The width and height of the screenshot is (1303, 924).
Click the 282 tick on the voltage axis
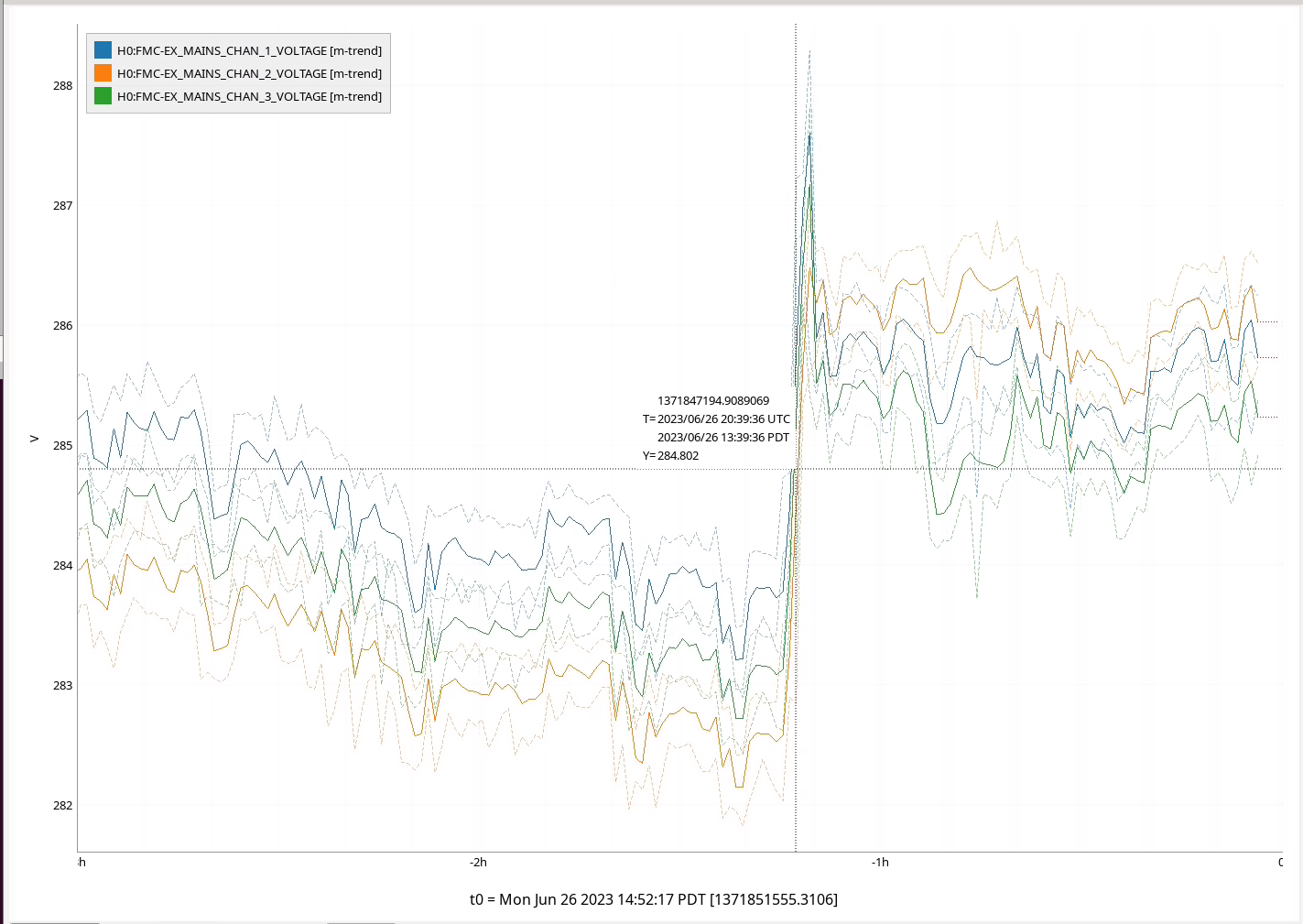point(62,806)
